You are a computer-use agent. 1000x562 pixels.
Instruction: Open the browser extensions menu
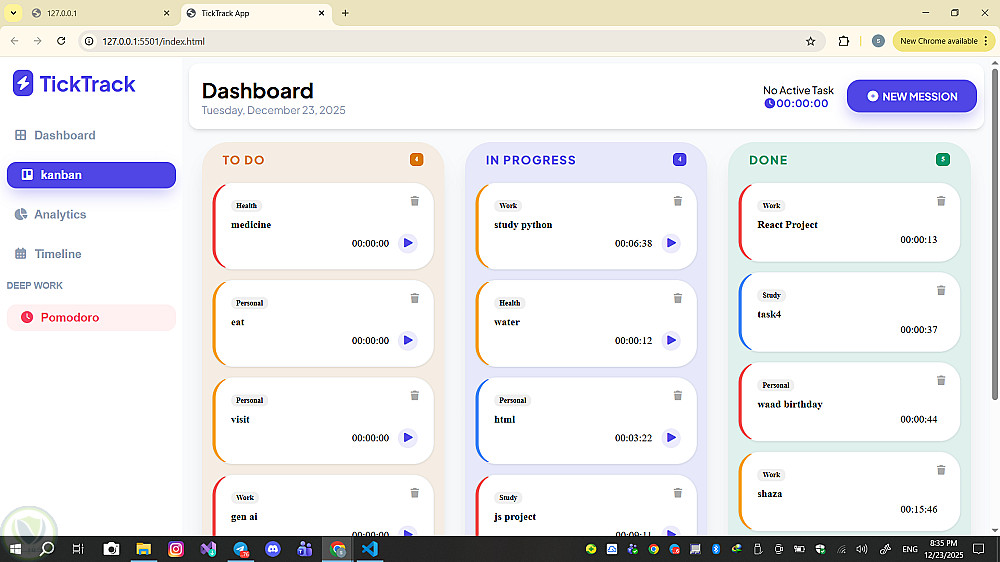tap(844, 41)
